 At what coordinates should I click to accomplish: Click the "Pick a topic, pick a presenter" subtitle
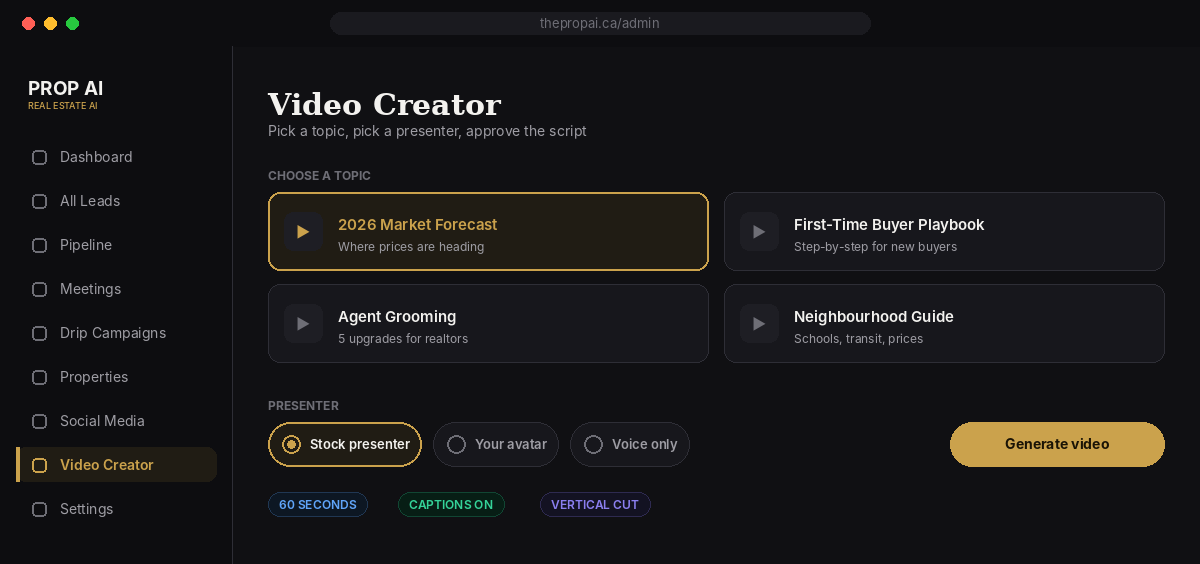coord(427,131)
